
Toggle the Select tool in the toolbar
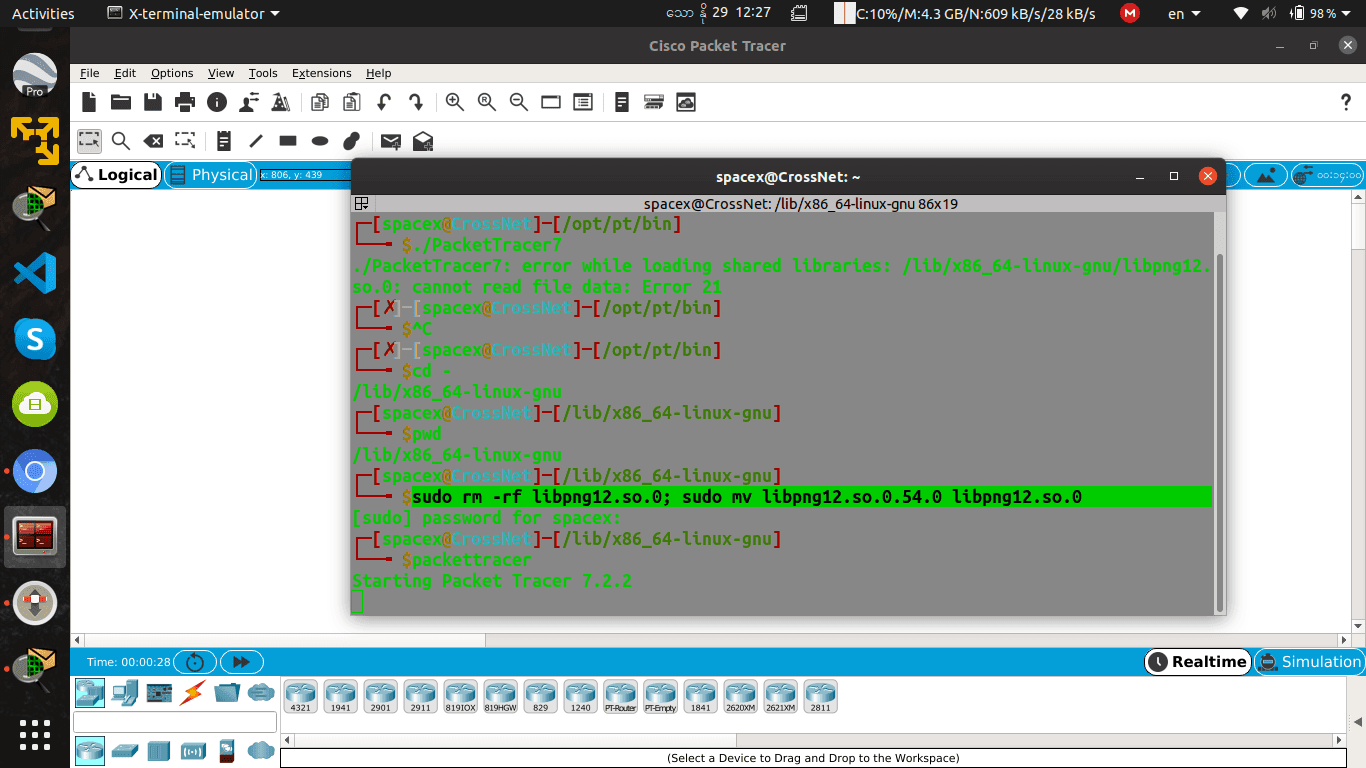(x=89, y=141)
